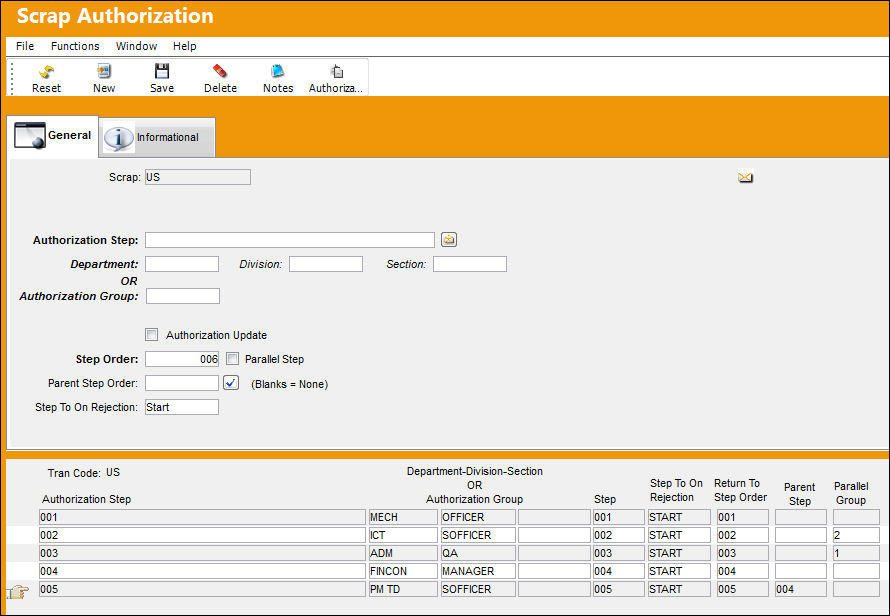
Task: Click the PM TD department cell
Action: 403,589
